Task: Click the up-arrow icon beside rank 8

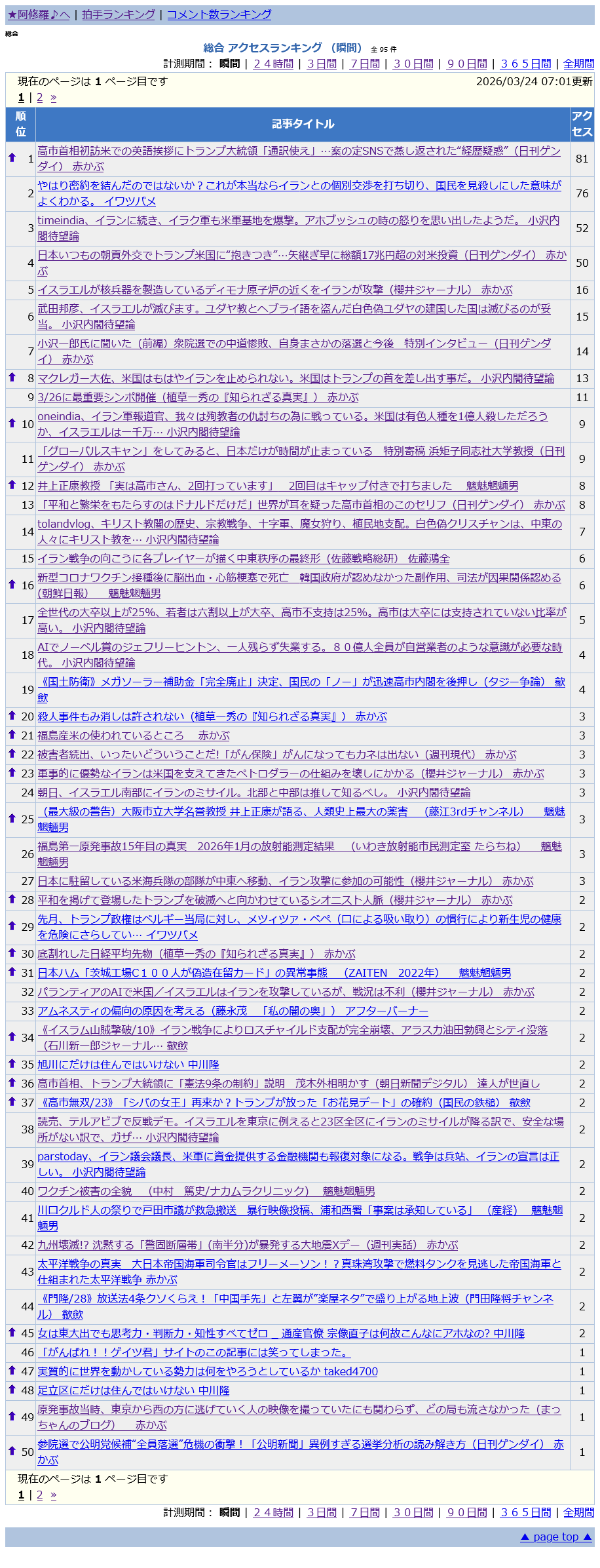Action: 12,377
